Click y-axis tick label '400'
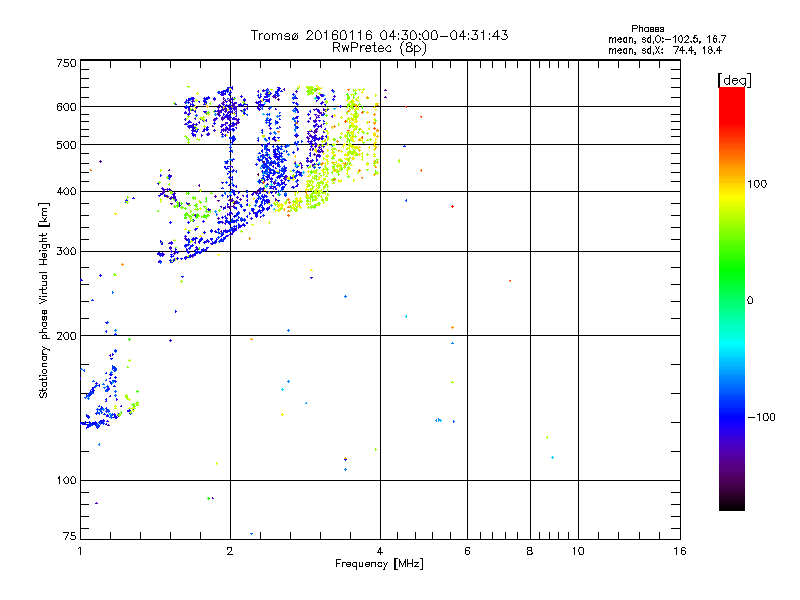Image resolution: width=800 pixels, height=600 pixels. pyautogui.click(x=66, y=192)
